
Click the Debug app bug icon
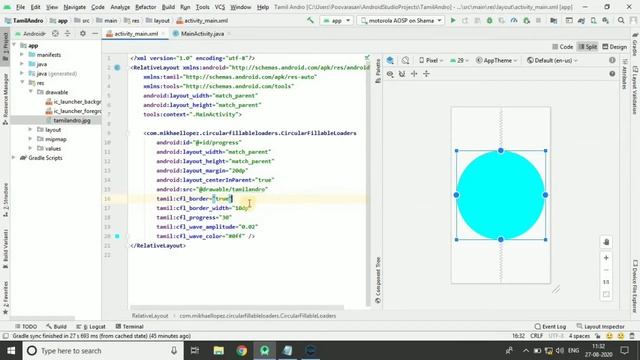click(x=489, y=20)
